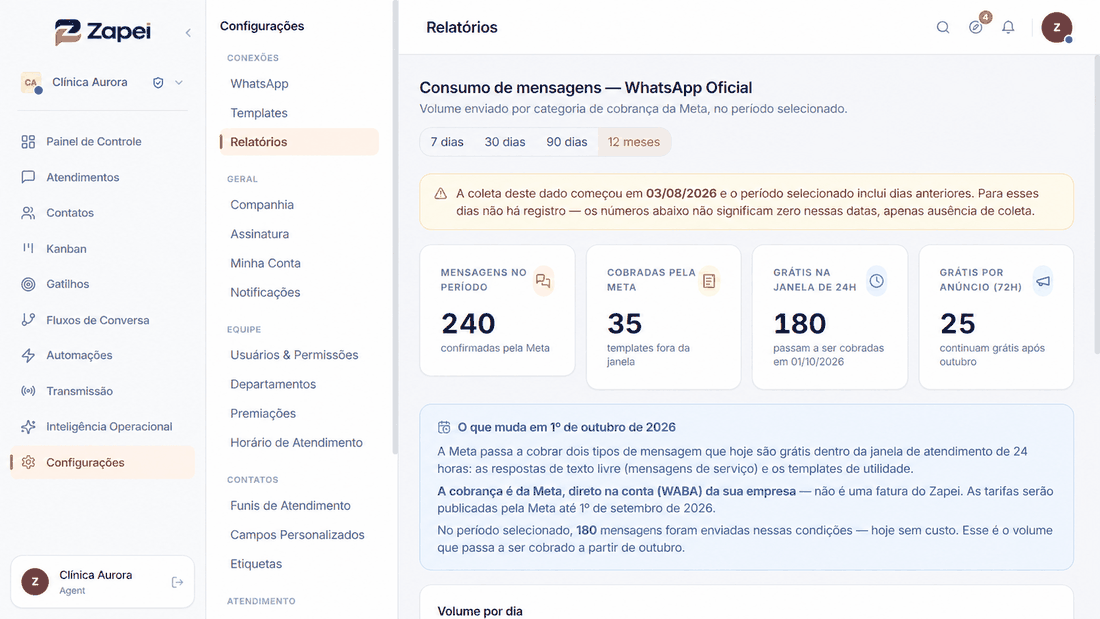Open Atendimentos via its chat icon

tap(28, 178)
